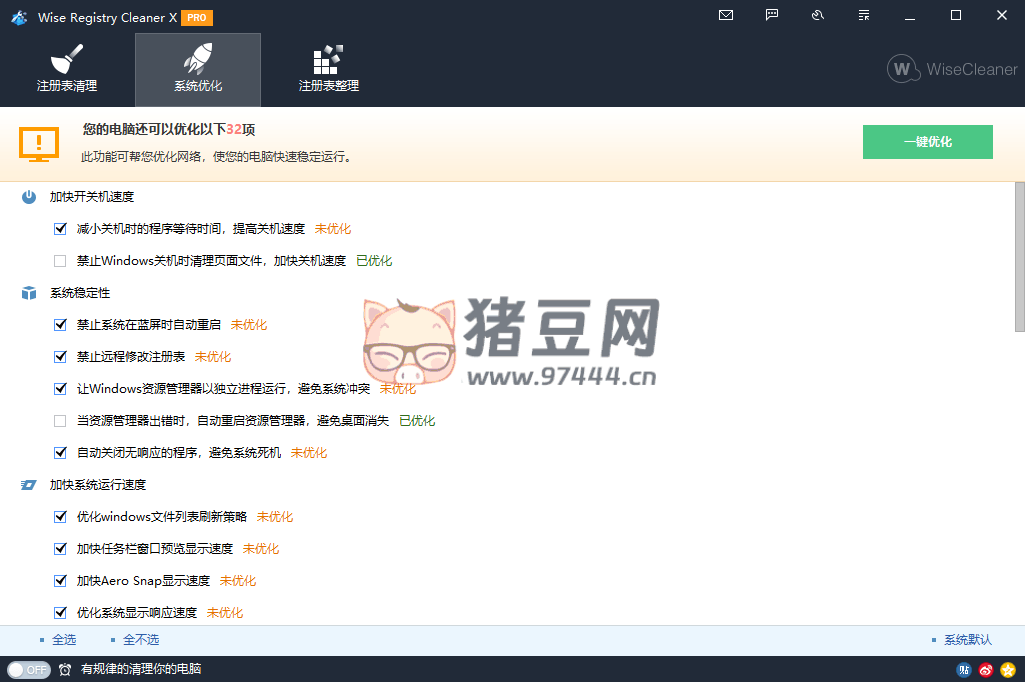Uncheck 禁止系统在蓝屏时自动重启 option

pyautogui.click(x=60, y=325)
